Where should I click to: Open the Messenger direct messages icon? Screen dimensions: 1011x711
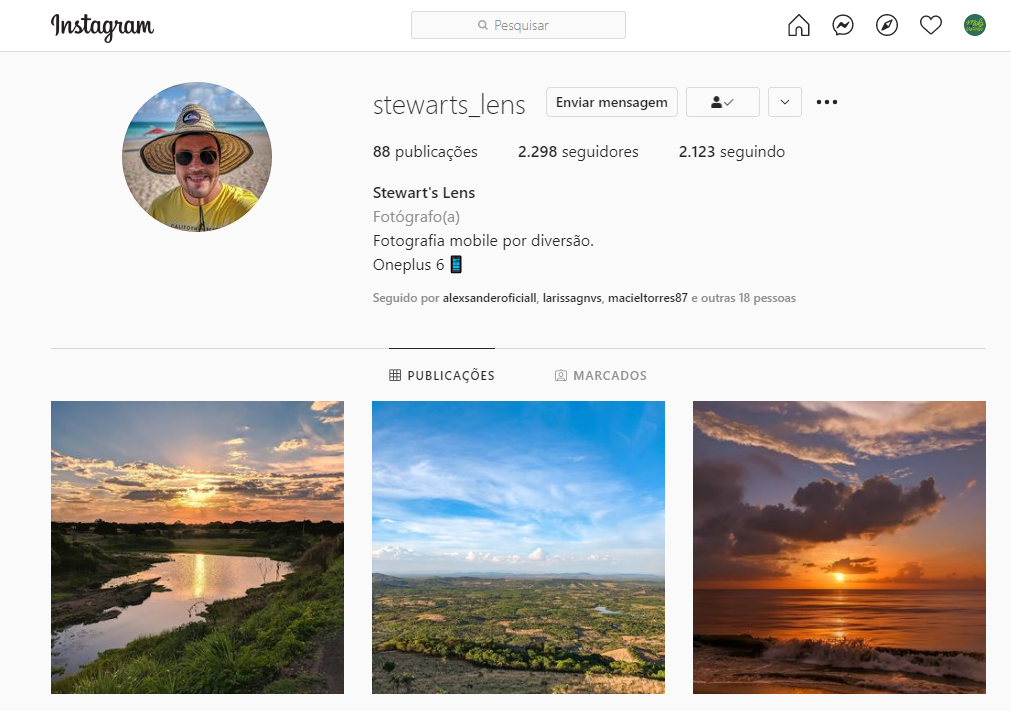[x=843, y=25]
